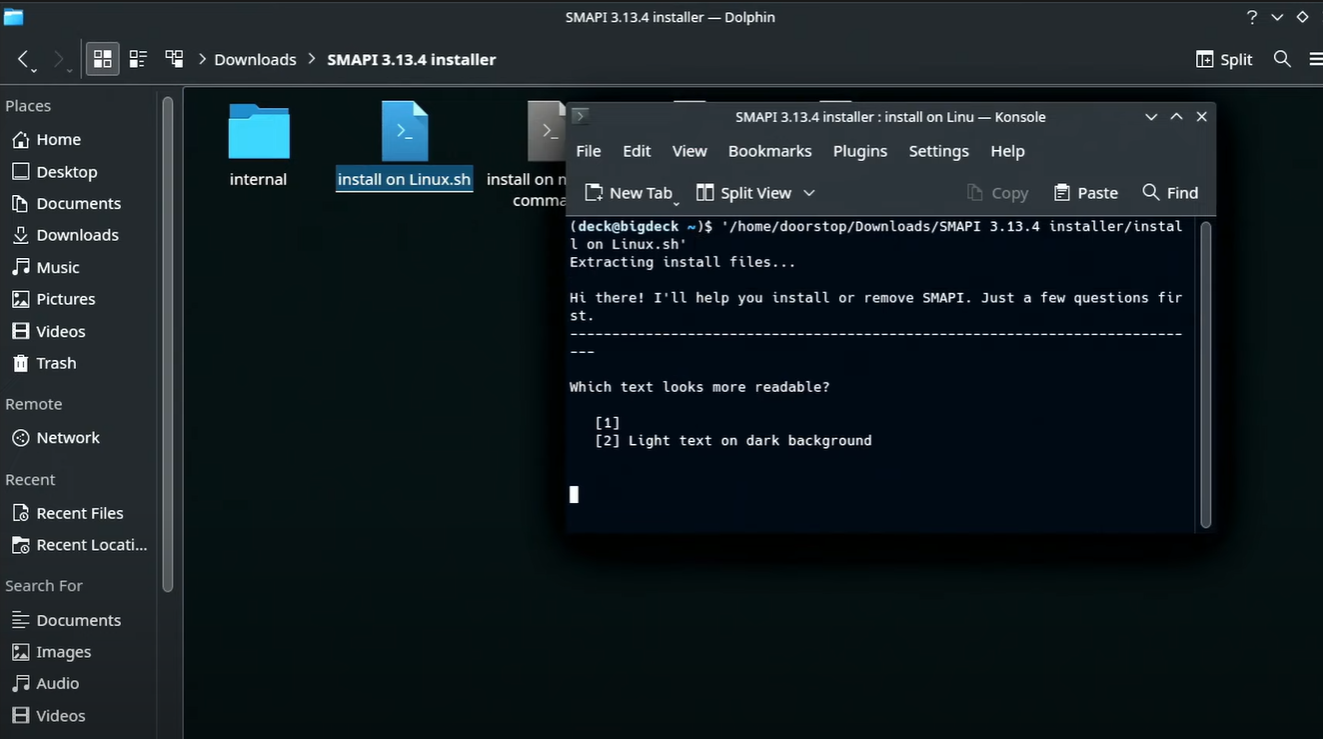This screenshot has width=1323, height=739.
Task: Minimize the Konsole window
Action: point(1151,117)
